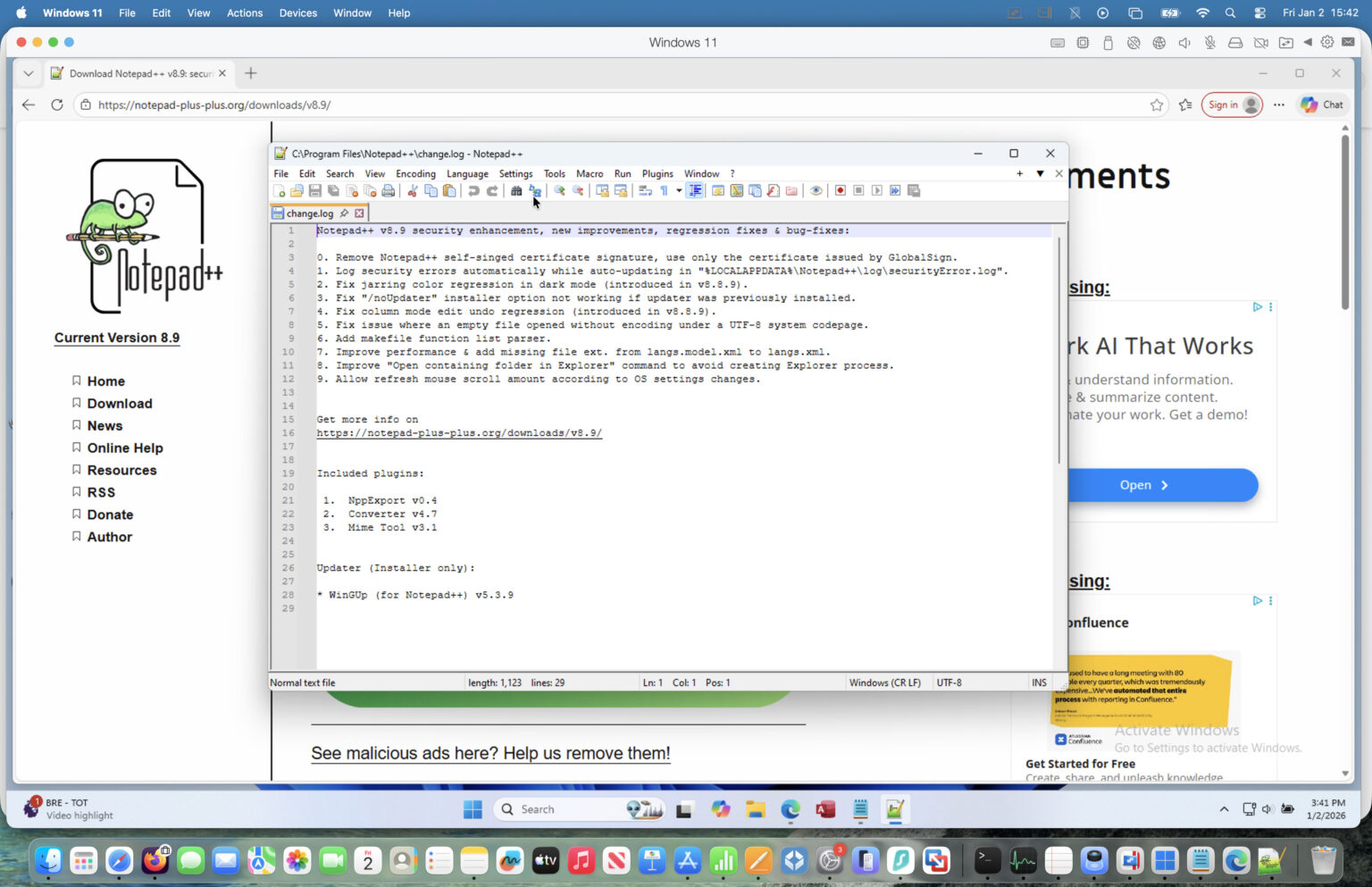
Task: Click the Donate link in the sidebar
Action: click(110, 515)
